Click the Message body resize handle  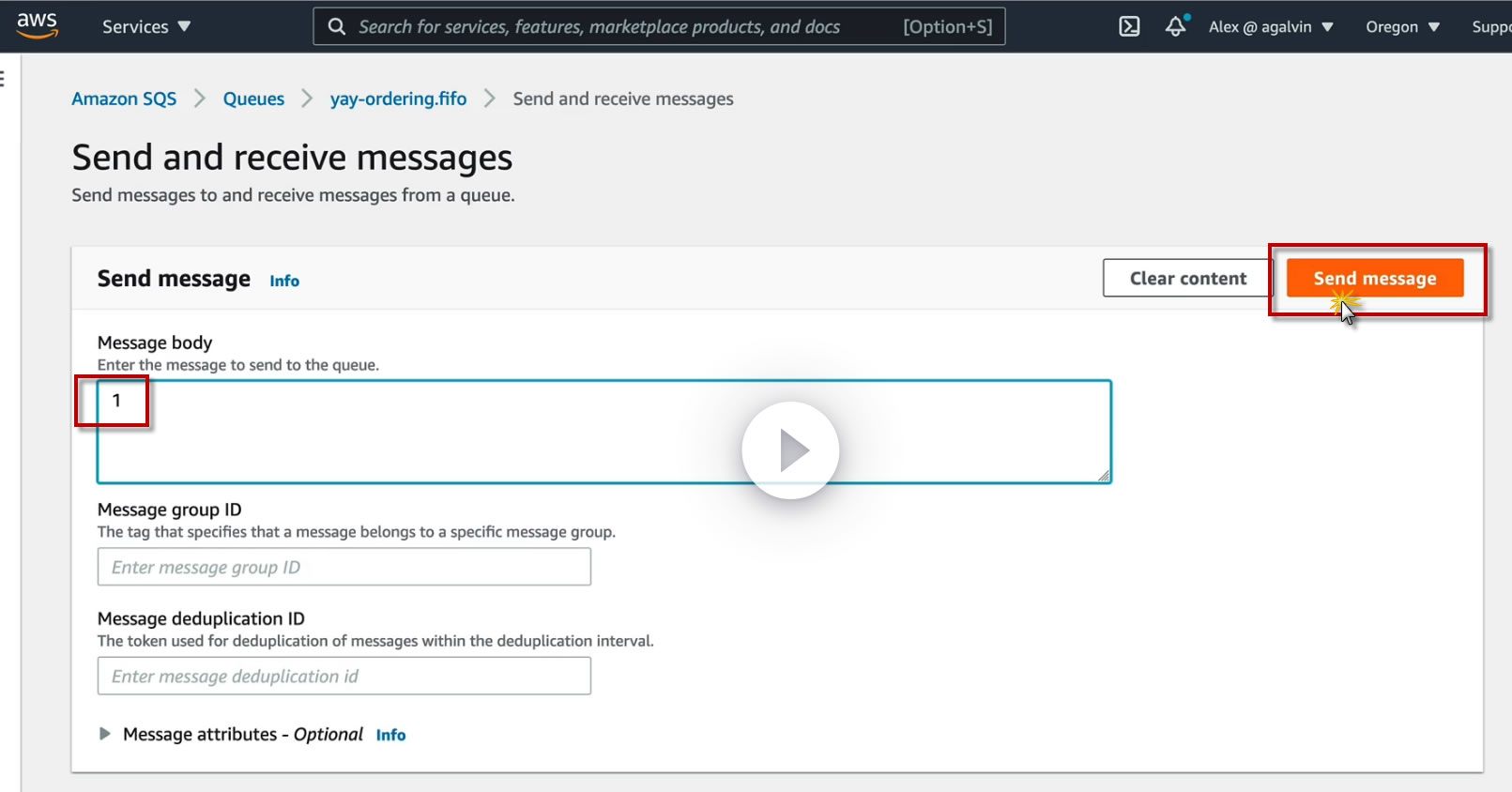(1104, 476)
